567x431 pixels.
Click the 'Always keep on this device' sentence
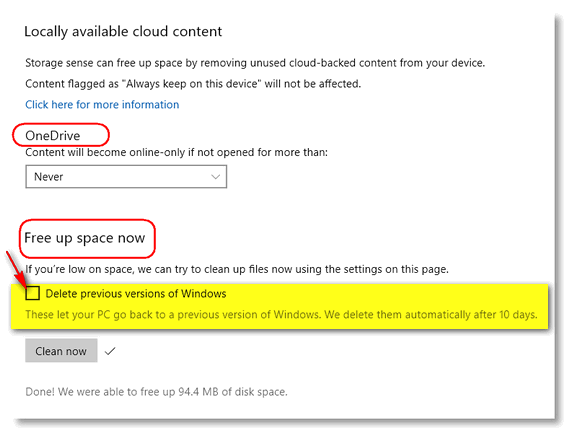(x=193, y=84)
